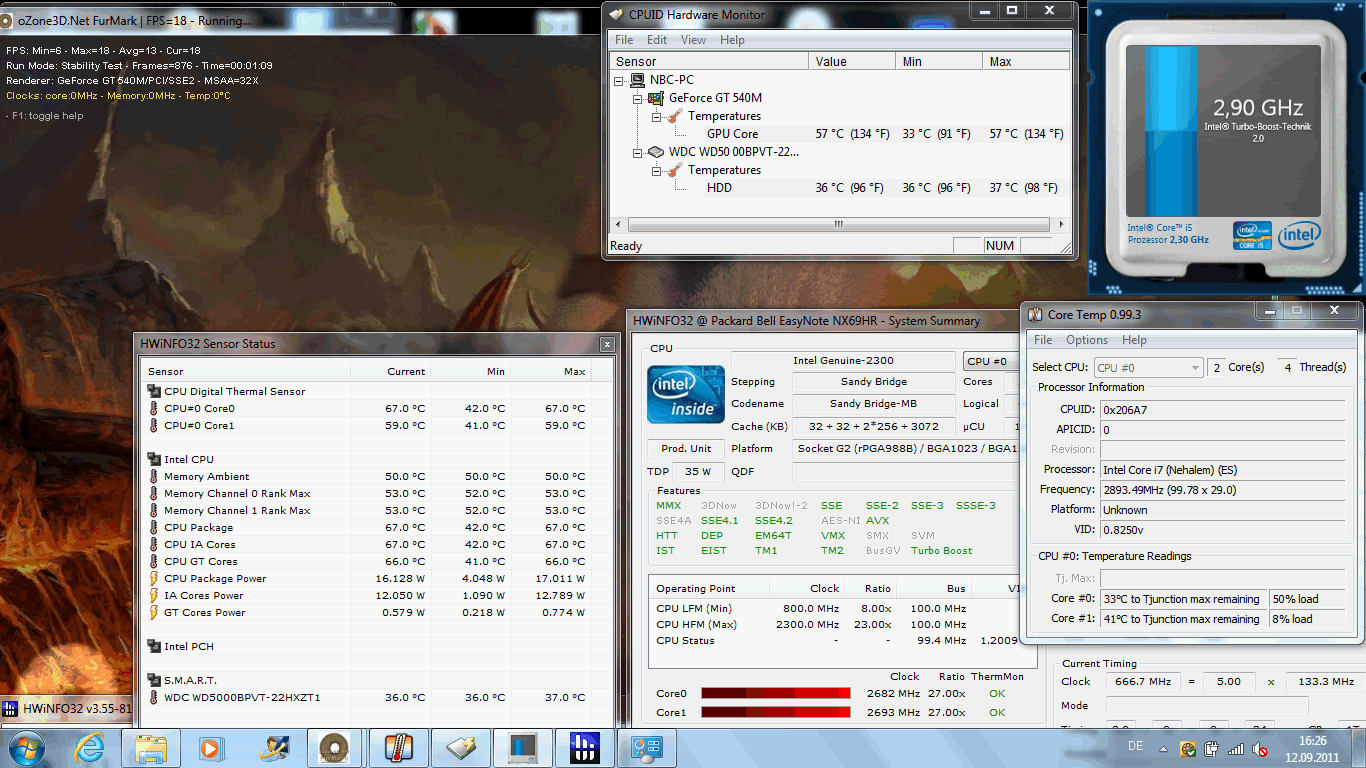The width and height of the screenshot is (1366, 768).
Task: Click Sensor Status Current column header
Action: [391, 372]
